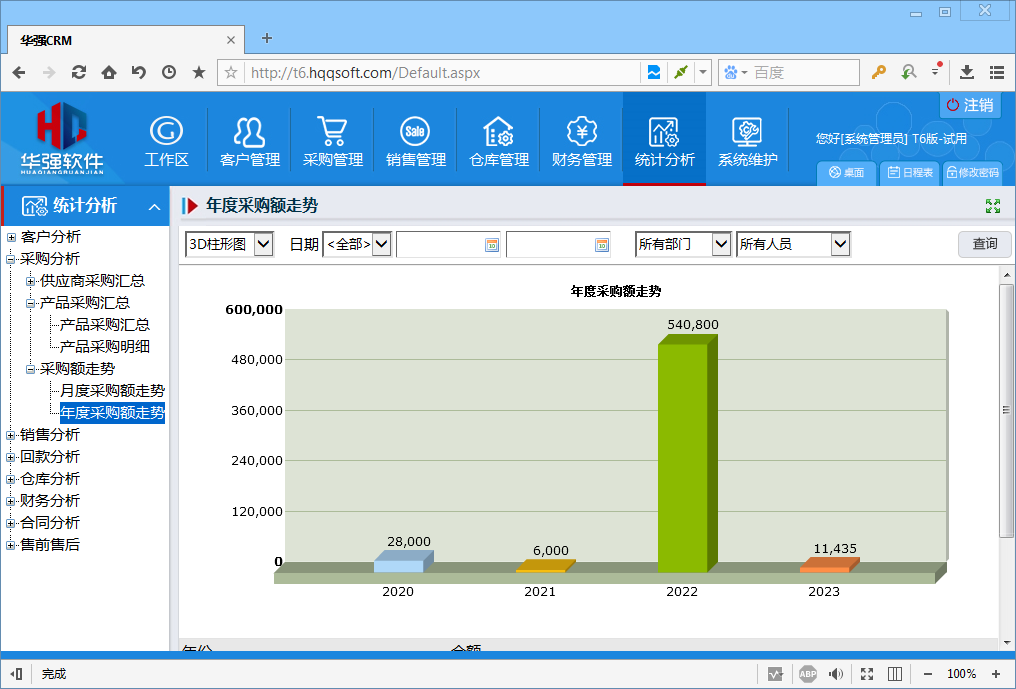
Task: Open the 月度采购额走势 report
Action: 113,391
